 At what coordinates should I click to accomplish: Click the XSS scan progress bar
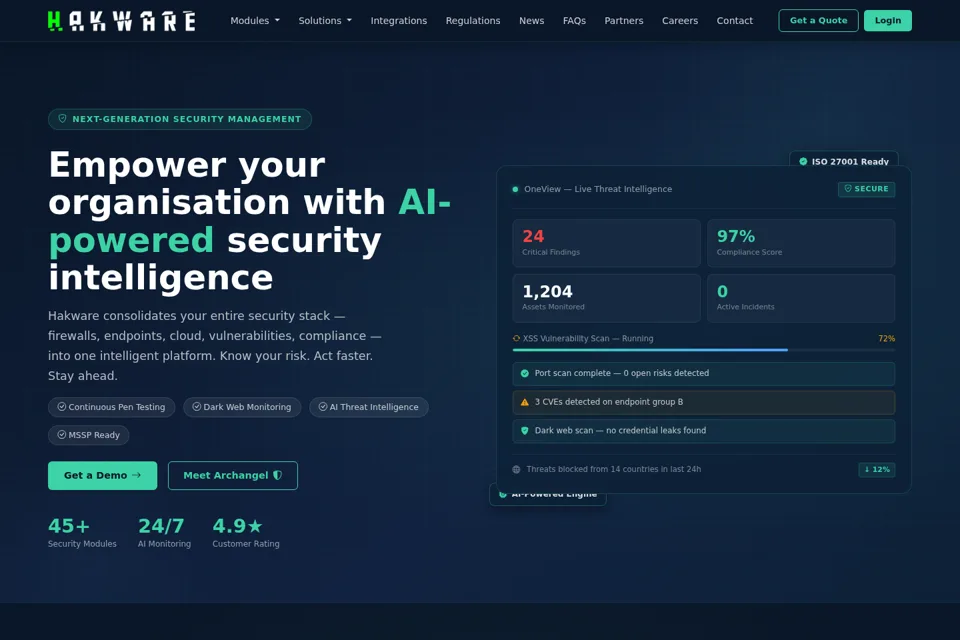pos(703,350)
